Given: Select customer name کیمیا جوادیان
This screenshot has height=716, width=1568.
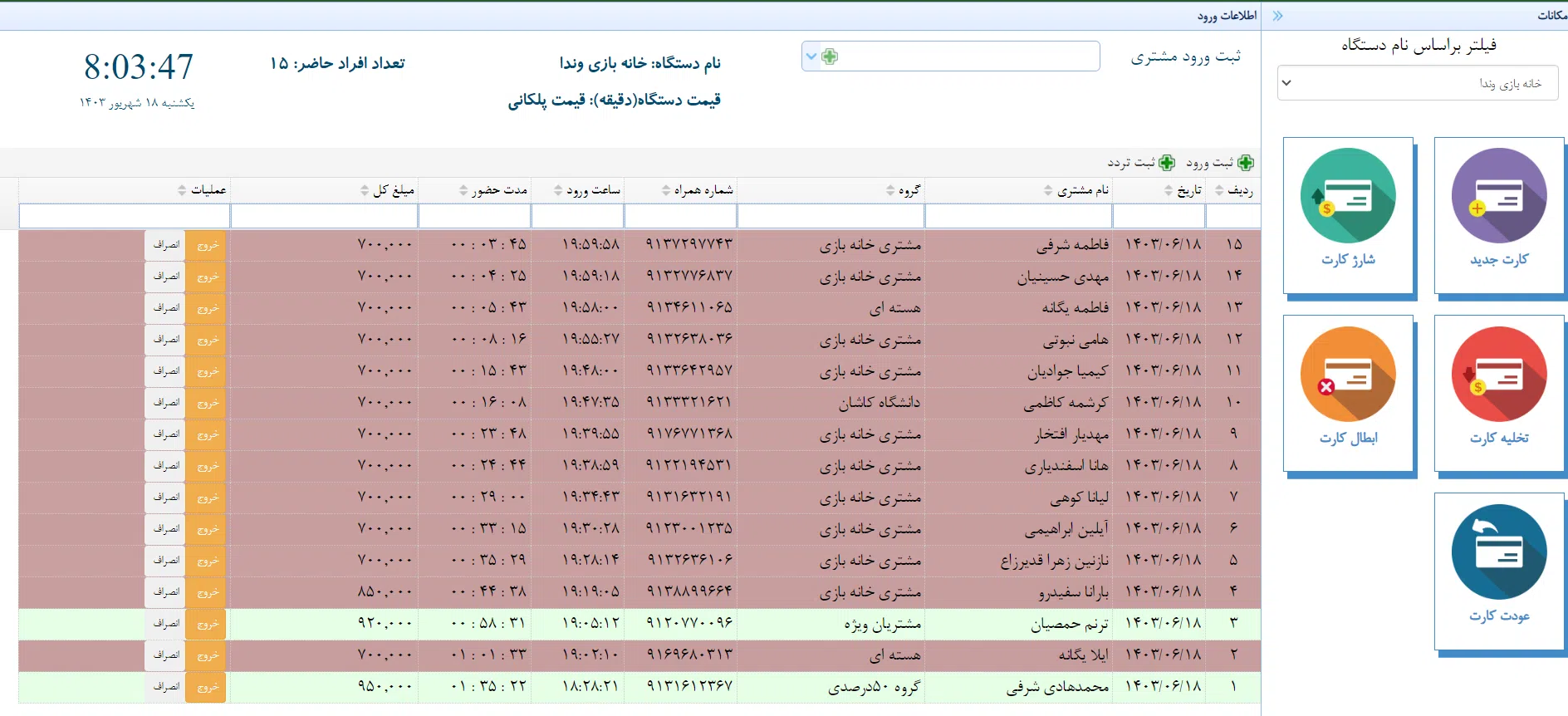Looking at the screenshot, I should 1068,371.
